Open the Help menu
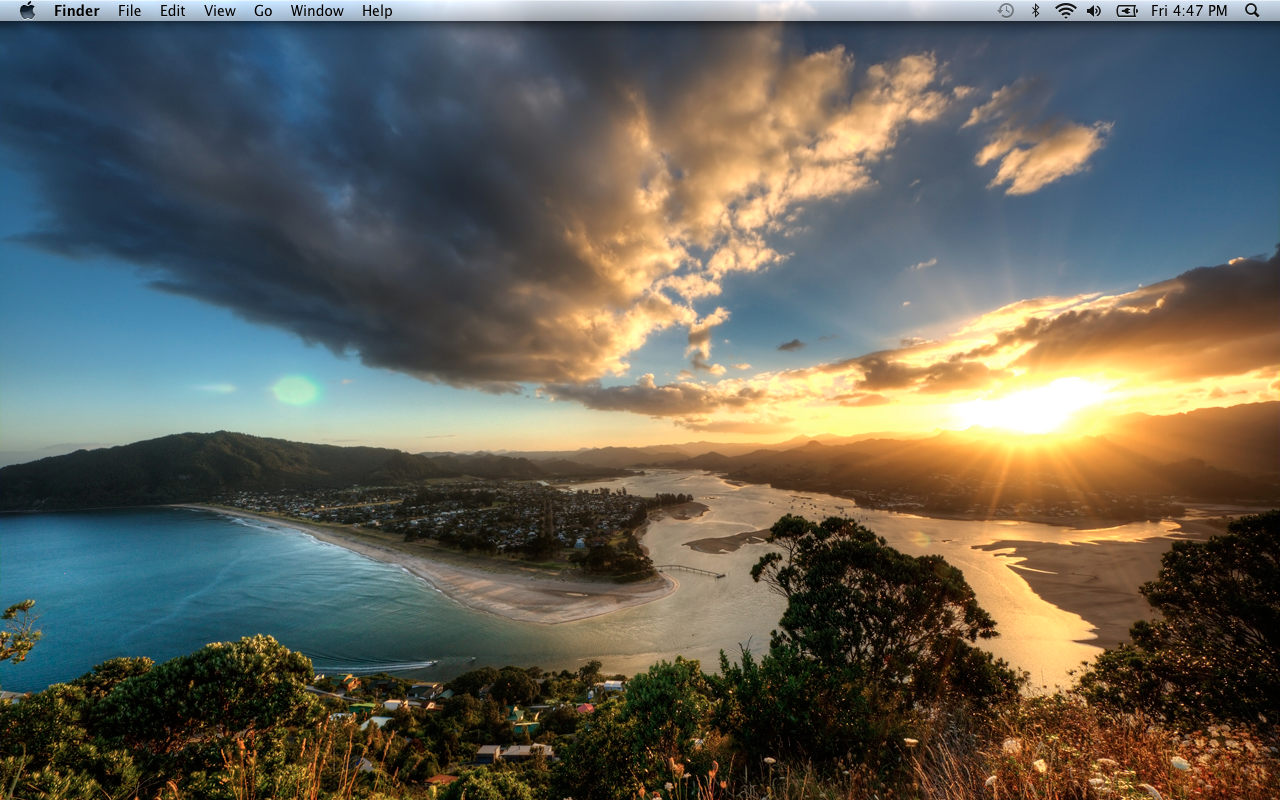Viewport: 1280px width, 800px height. 377,11
